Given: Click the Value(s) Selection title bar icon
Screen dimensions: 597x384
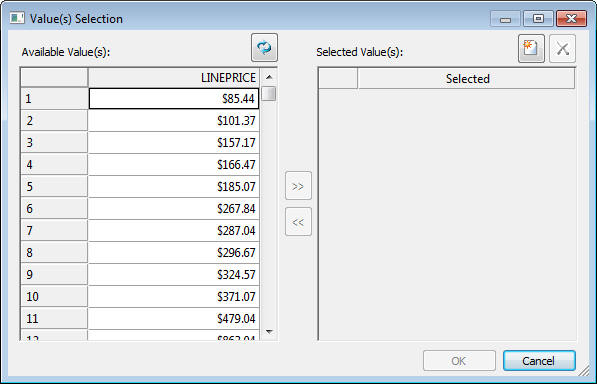Looking at the screenshot, I should (17, 18).
